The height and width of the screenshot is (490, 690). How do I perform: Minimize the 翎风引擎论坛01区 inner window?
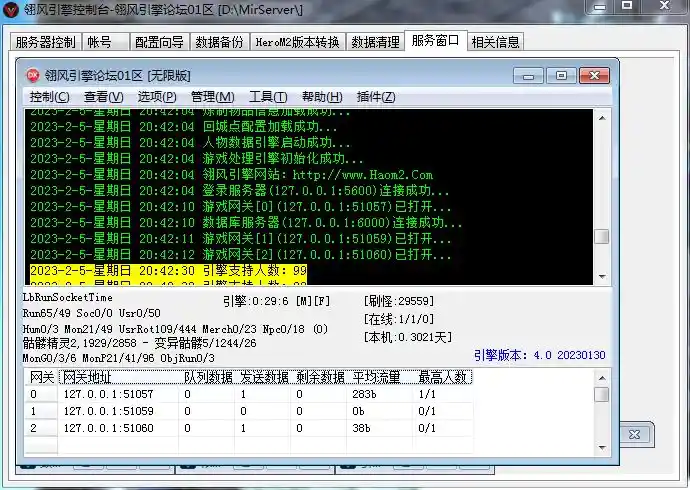click(528, 76)
